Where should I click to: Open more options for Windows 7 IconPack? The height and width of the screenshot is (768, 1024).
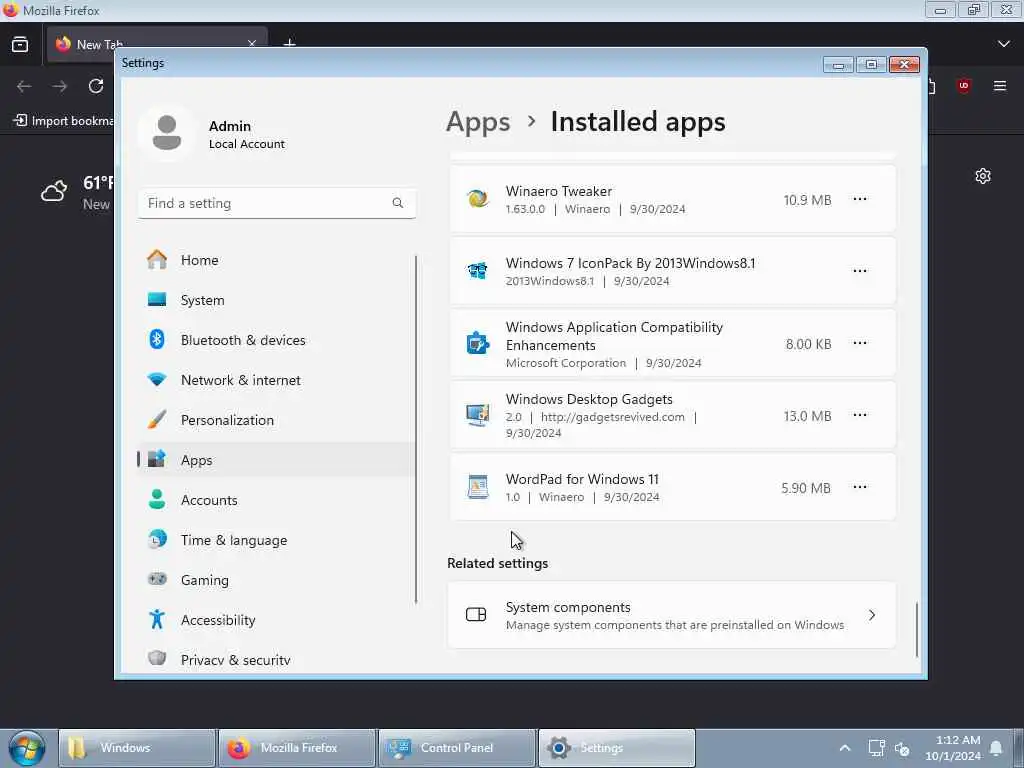pyautogui.click(x=859, y=271)
